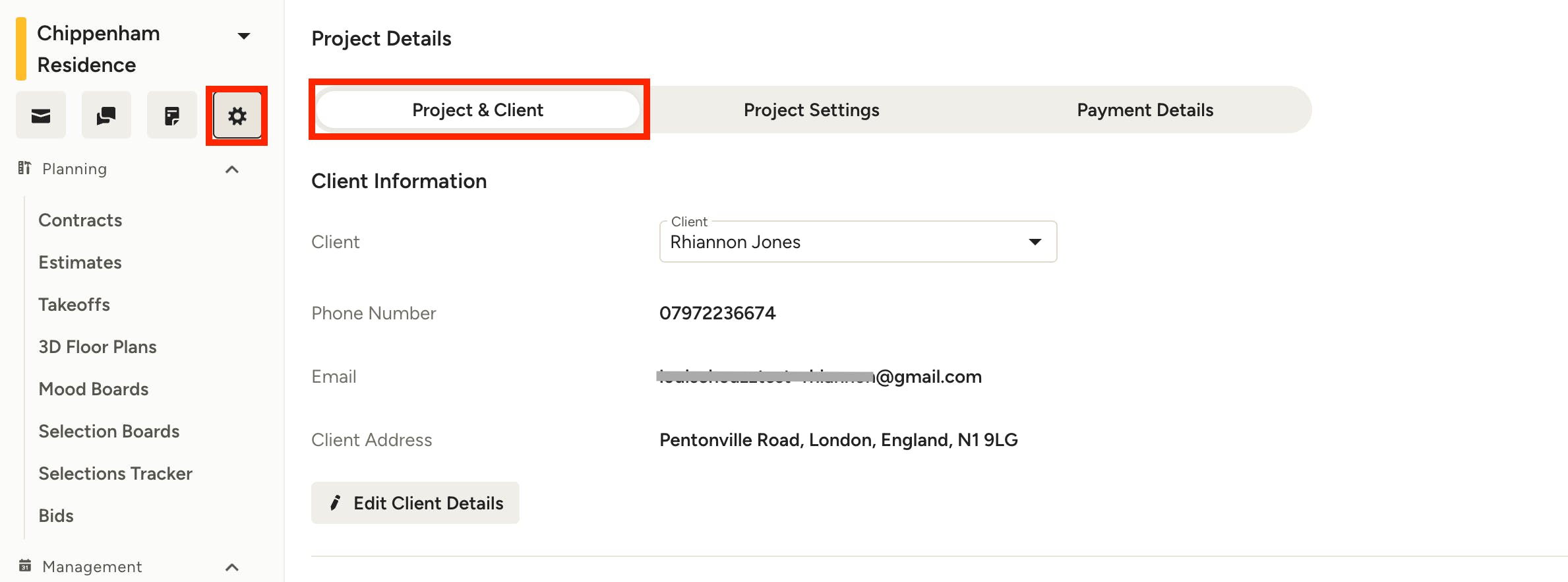Open the project inbox envelope icon
The width and height of the screenshot is (1568, 582).
(41, 115)
